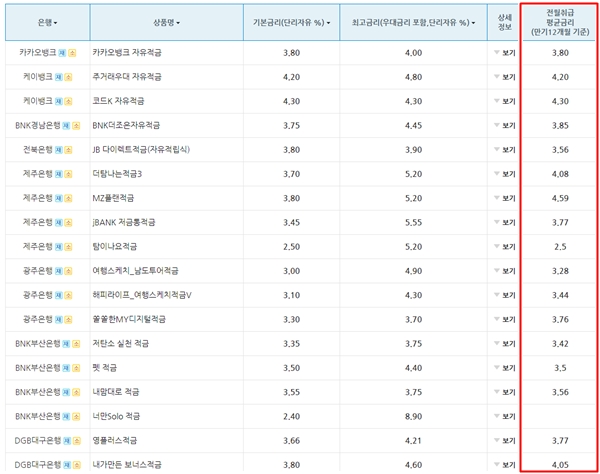Click yellow 소 badge beside BNK경남은행

click(76, 126)
